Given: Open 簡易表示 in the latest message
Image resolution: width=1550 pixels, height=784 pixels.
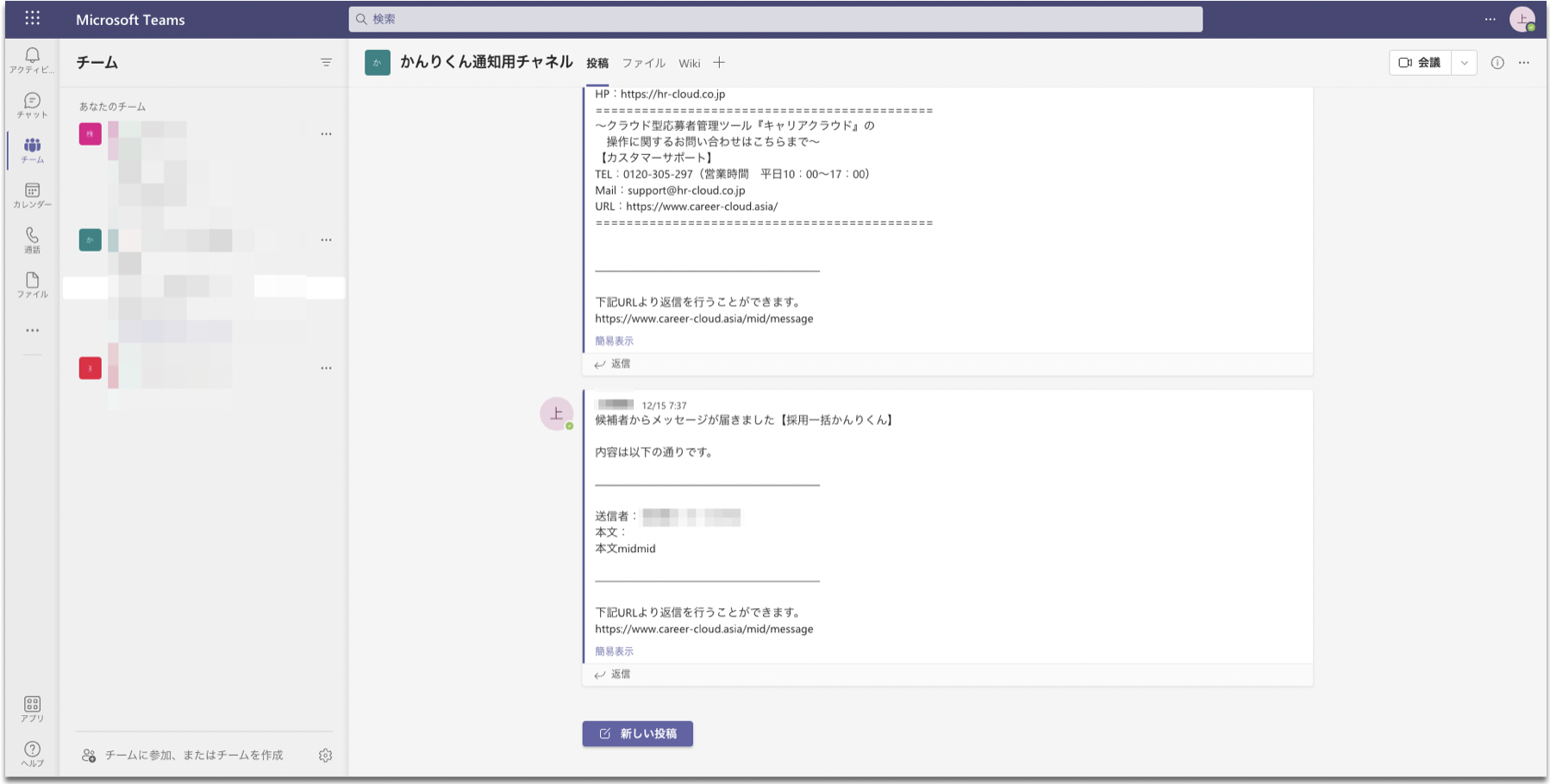Looking at the screenshot, I should (613, 650).
